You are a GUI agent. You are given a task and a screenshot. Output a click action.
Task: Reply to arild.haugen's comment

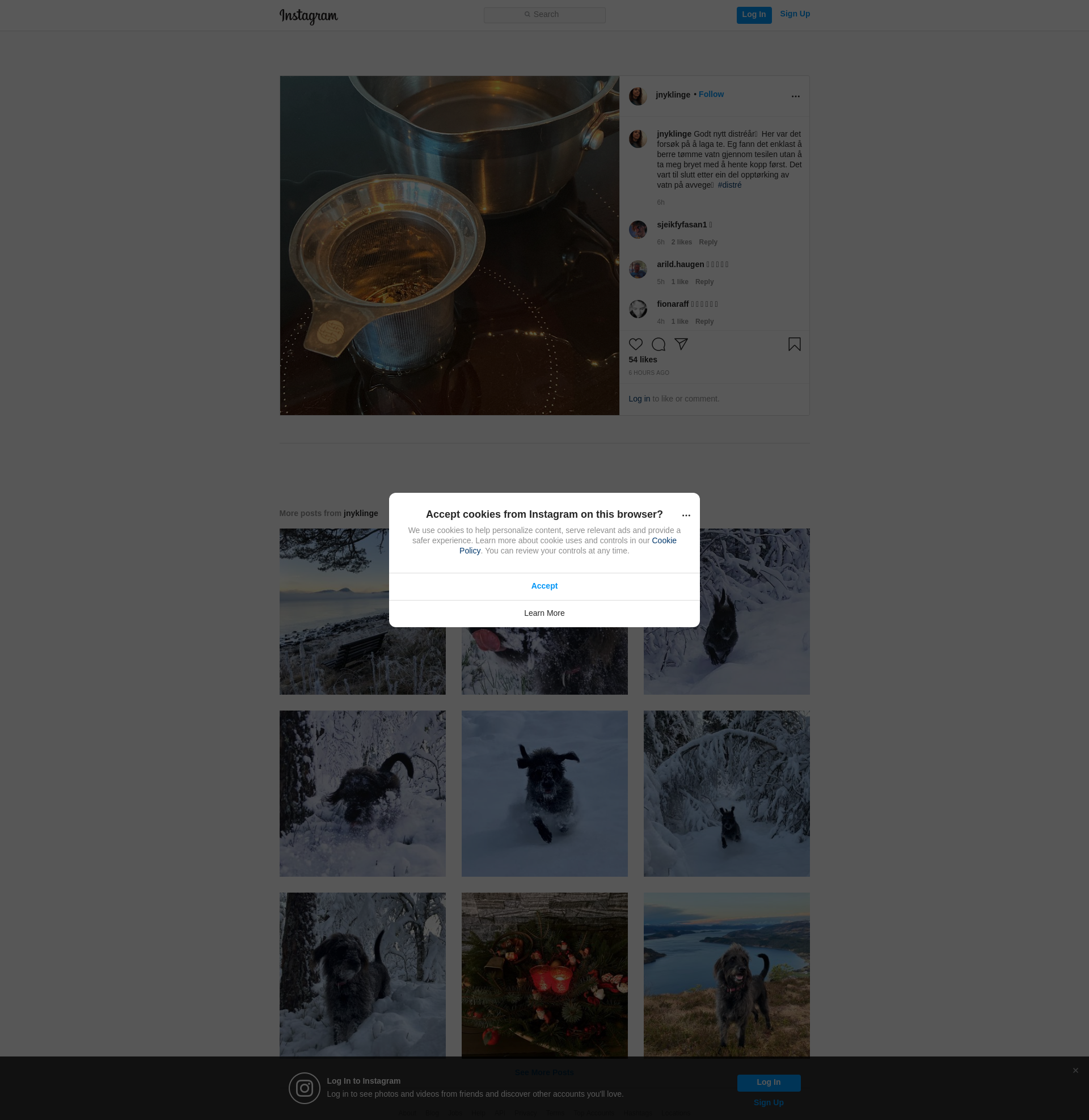coord(704,282)
